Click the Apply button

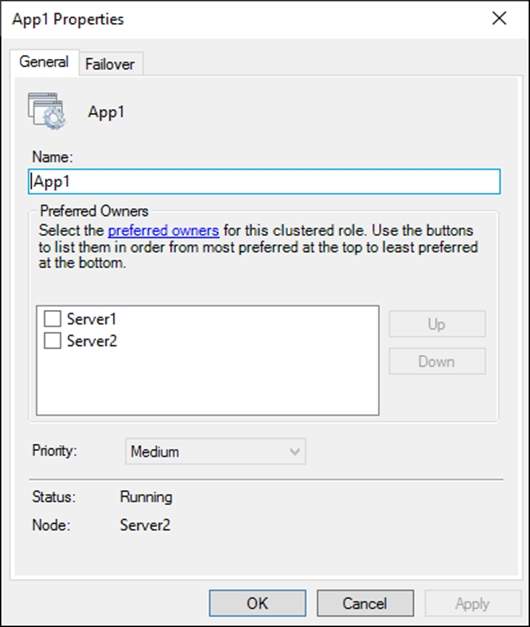[473, 603]
